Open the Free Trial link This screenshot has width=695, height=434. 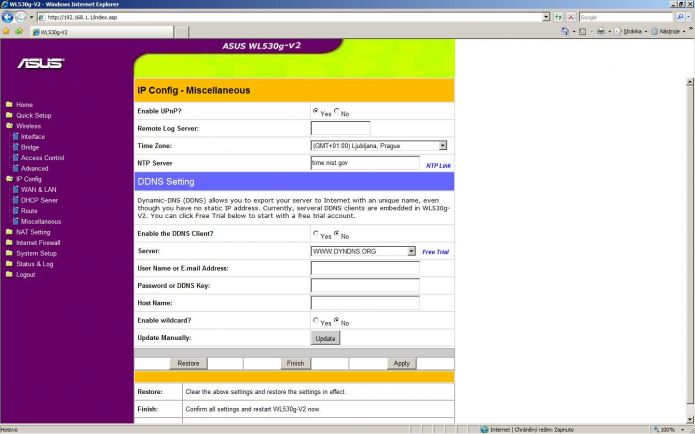(435, 252)
